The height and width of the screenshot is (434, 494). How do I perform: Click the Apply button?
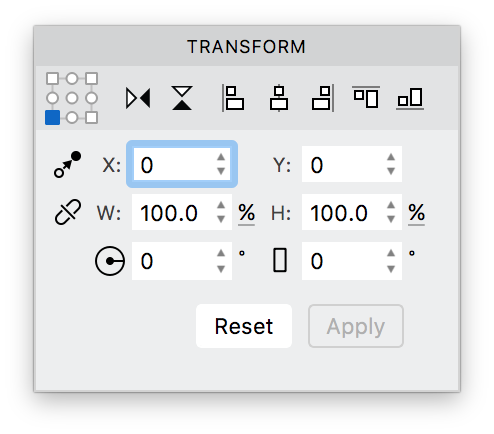(x=356, y=326)
